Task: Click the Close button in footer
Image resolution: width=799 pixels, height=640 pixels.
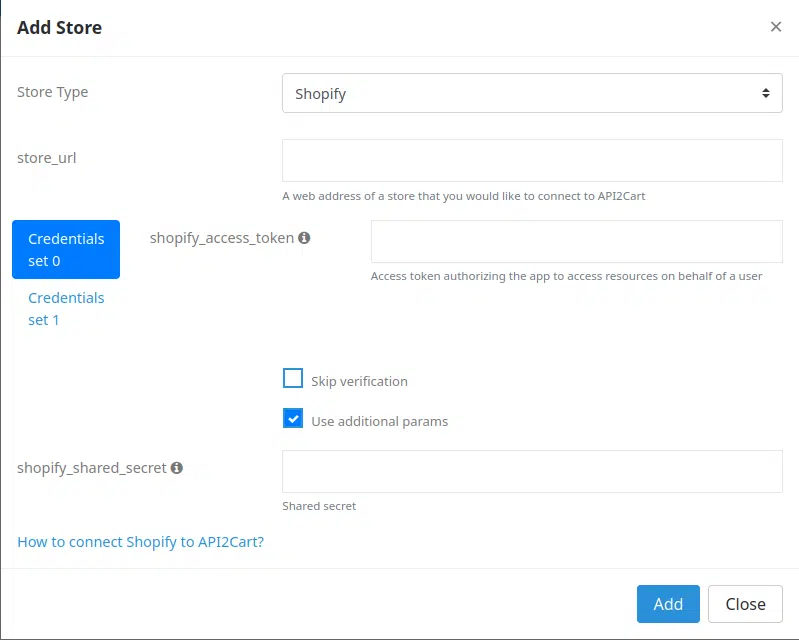Action: click(x=745, y=604)
